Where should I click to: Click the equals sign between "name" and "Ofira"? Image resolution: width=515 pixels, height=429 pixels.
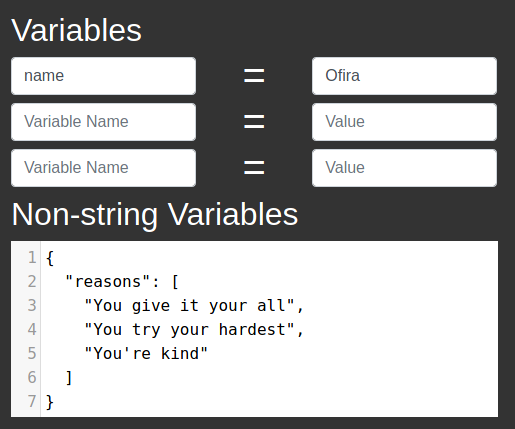click(x=254, y=76)
